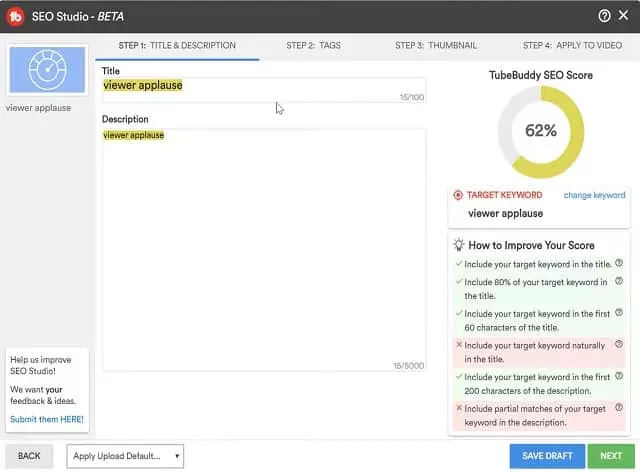
Task: Switch to Step 1: Title & Description tab
Action: coord(177,45)
